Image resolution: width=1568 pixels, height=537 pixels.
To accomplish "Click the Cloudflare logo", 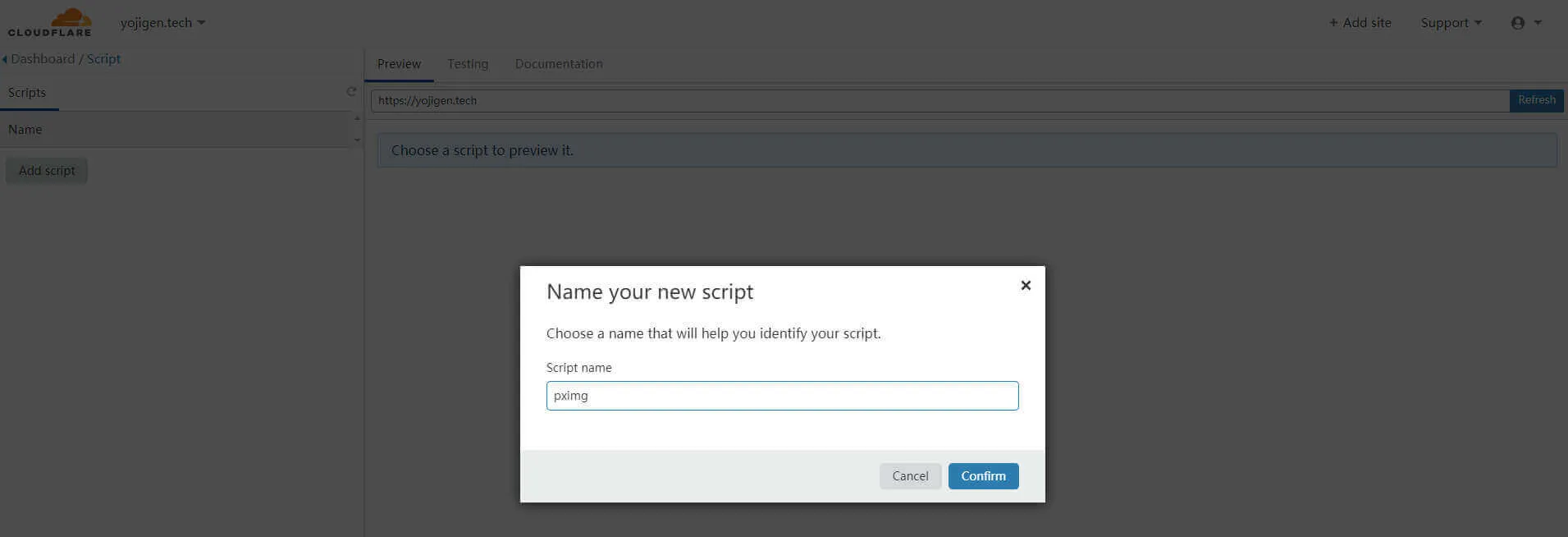I will tap(50, 22).
